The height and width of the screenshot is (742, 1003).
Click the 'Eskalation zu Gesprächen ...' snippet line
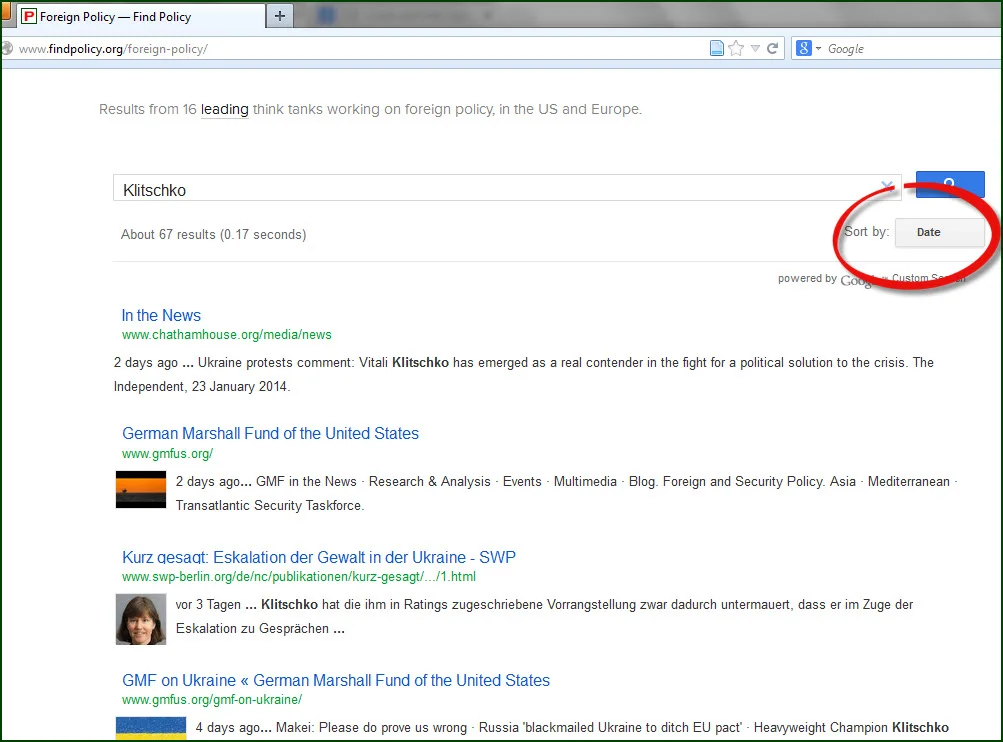tap(260, 629)
